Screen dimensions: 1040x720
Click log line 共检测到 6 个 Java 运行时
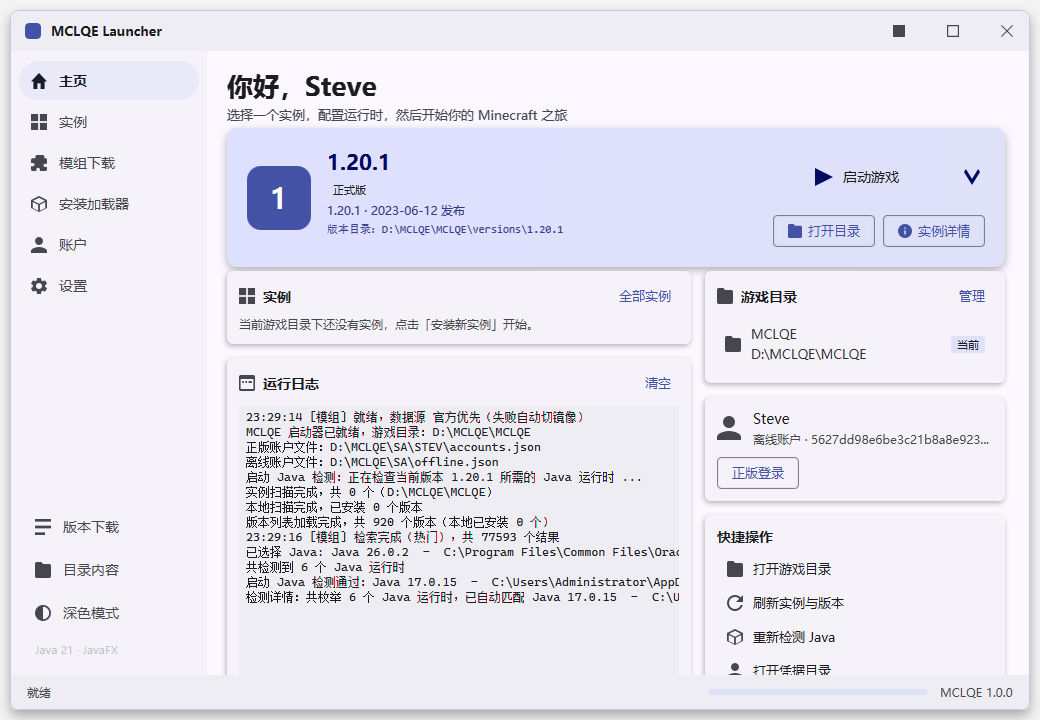pos(325,568)
